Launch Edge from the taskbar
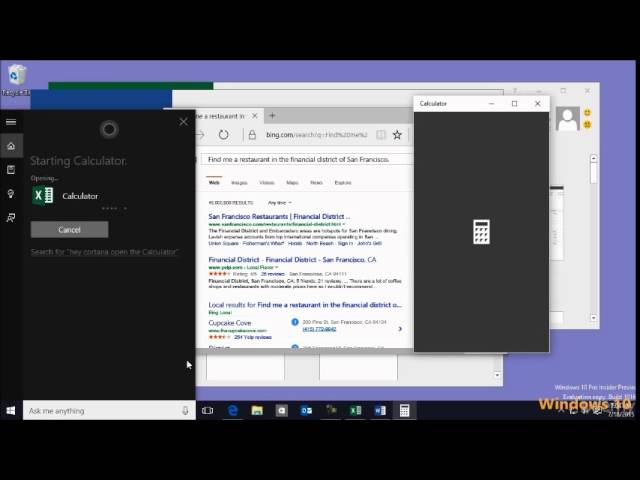The width and height of the screenshot is (640, 480). pyautogui.click(x=232, y=411)
